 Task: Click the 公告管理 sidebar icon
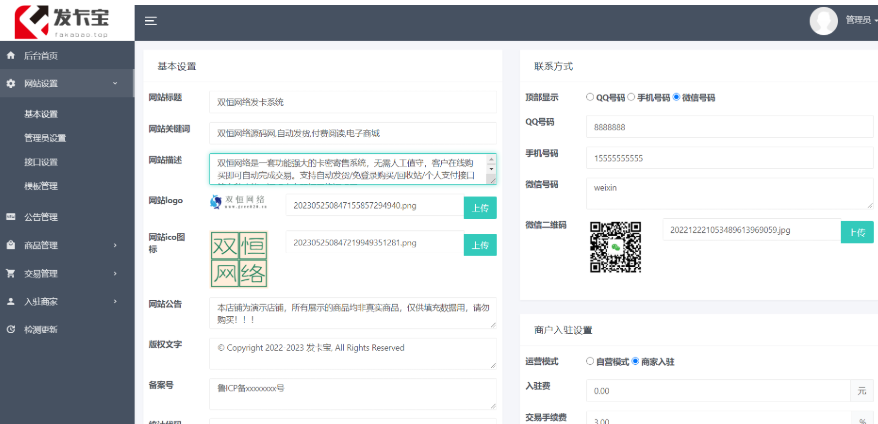(x=10, y=217)
